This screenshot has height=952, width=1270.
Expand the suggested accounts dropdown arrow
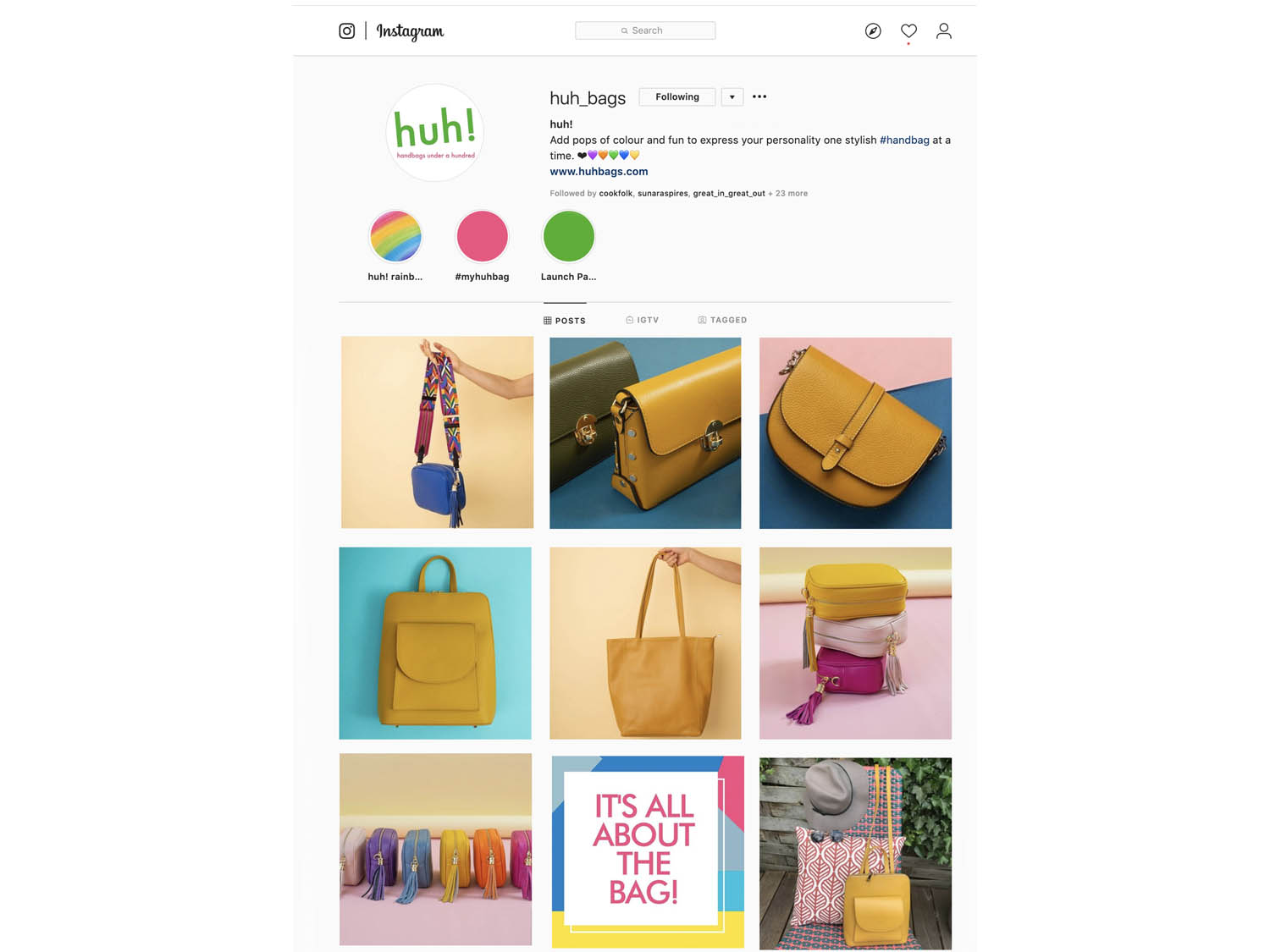coord(732,96)
